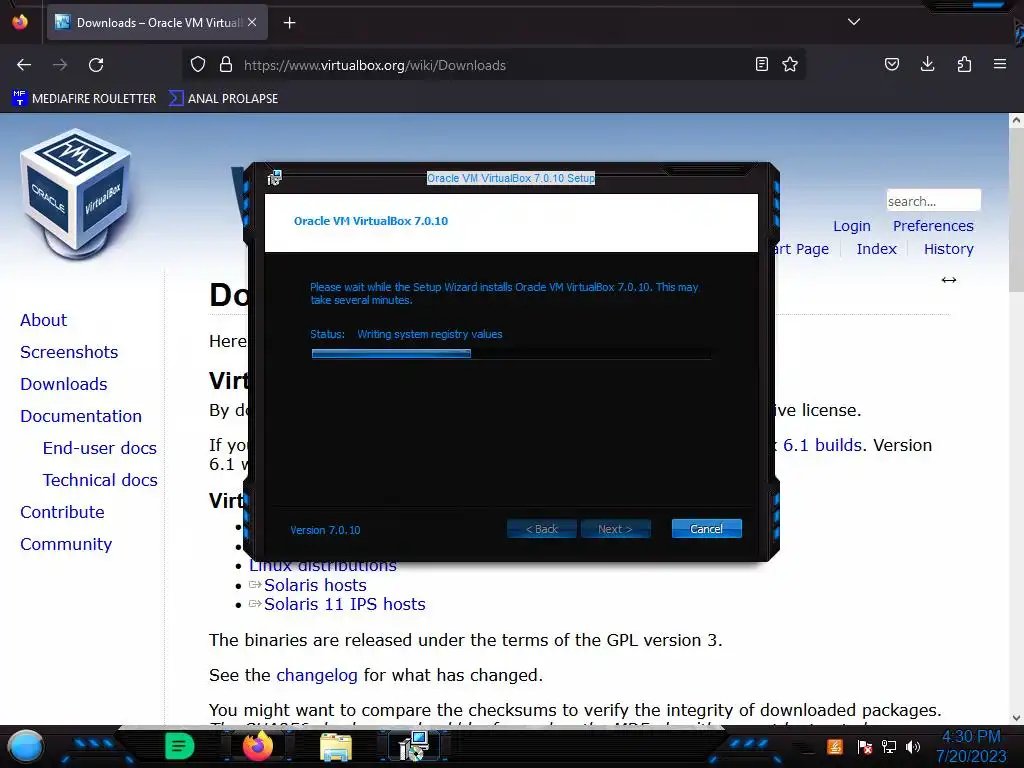This screenshot has width=1024, height=768.
Task: Click the installer icon in Setup title bar
Action: (274, 178)
